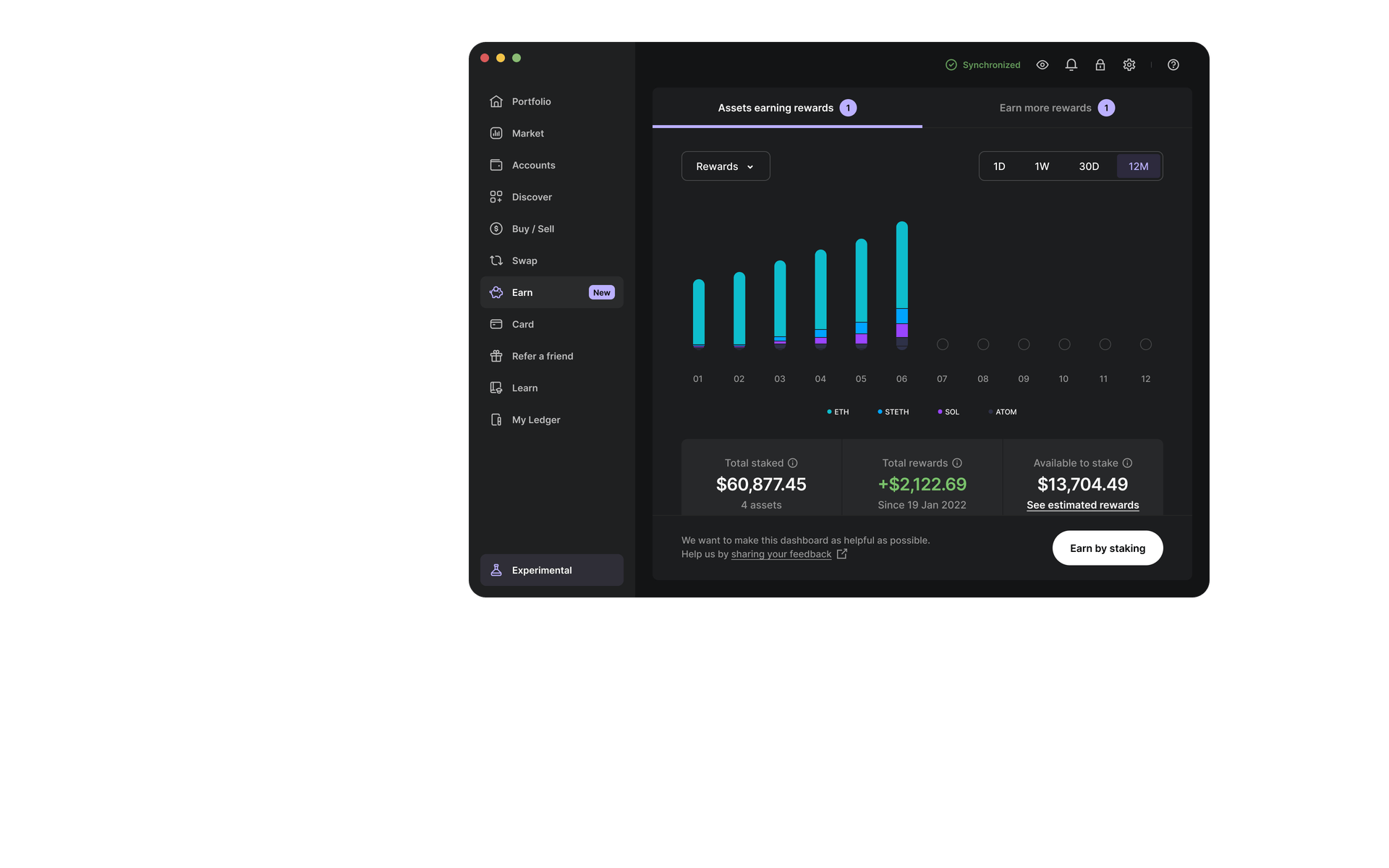The height and width of the screenshot is (868, 1389).
Task: Expand the Rewards dropdown
Action: 725,166
